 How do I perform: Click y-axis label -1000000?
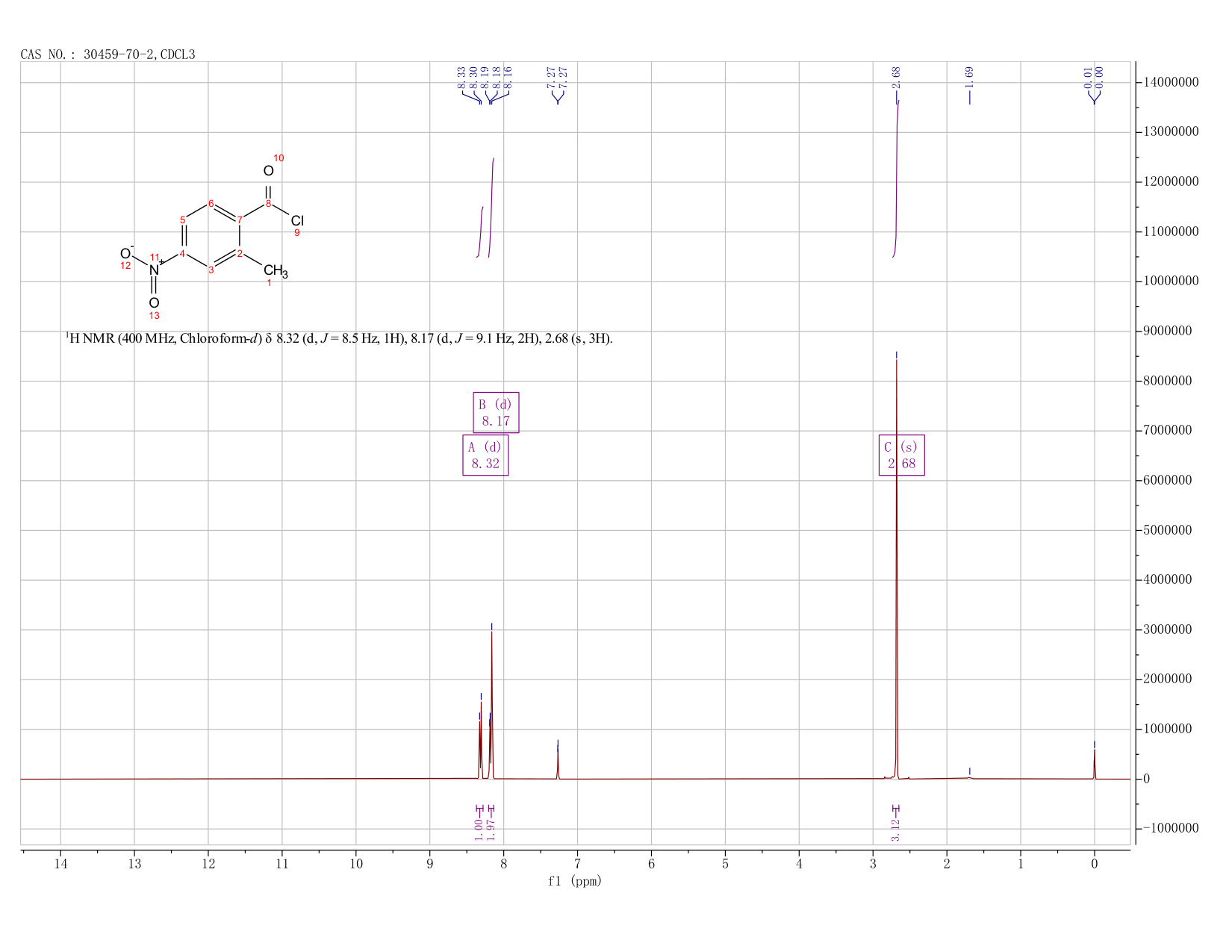(x=1171, y=828)
